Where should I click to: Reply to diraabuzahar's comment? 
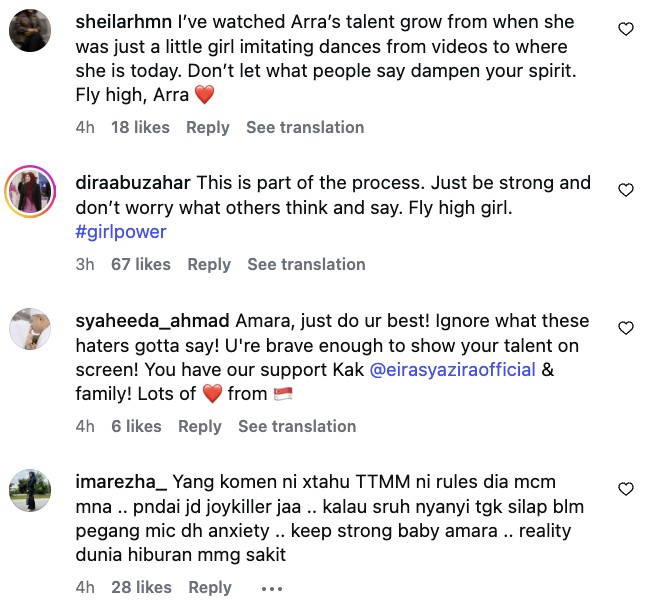coord(209,264)
